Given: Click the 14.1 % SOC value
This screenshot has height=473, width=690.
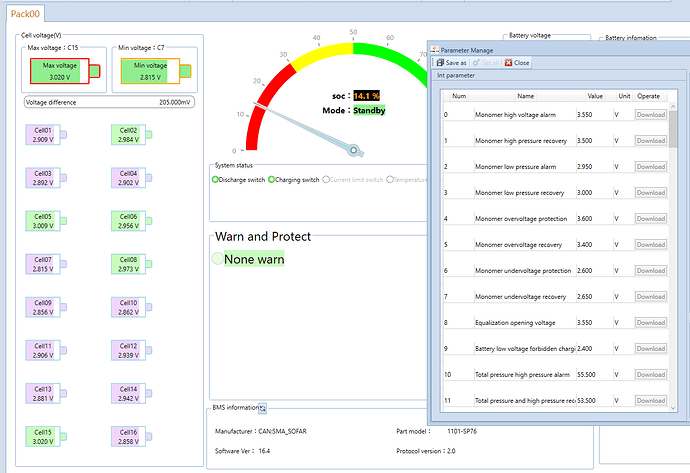Looking at the screenshot, I should 366,96.
